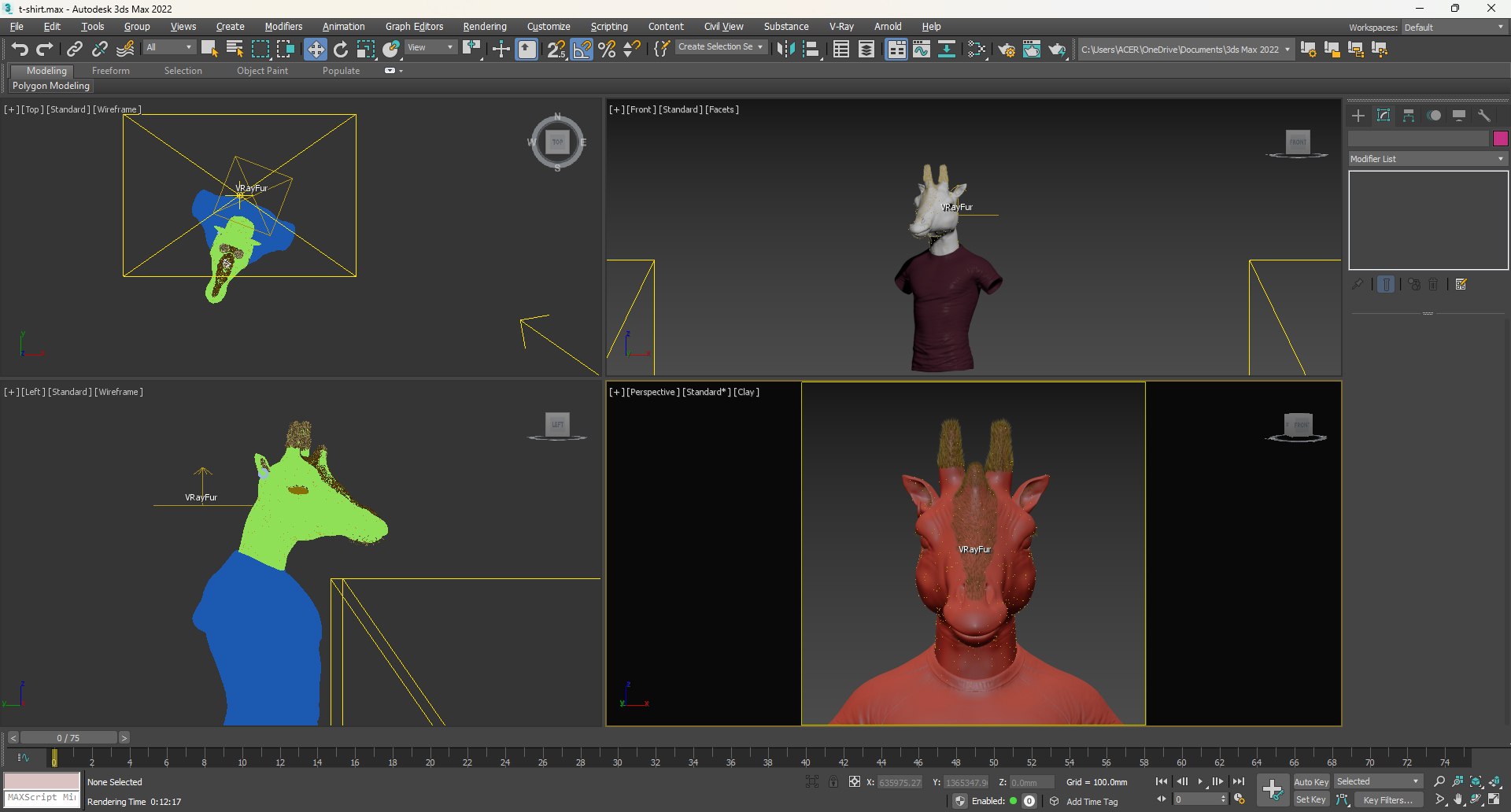This screenshot has height=812, width=1511.
Task: Open the Graph Editors menu
Action: (x=414, y=27)
